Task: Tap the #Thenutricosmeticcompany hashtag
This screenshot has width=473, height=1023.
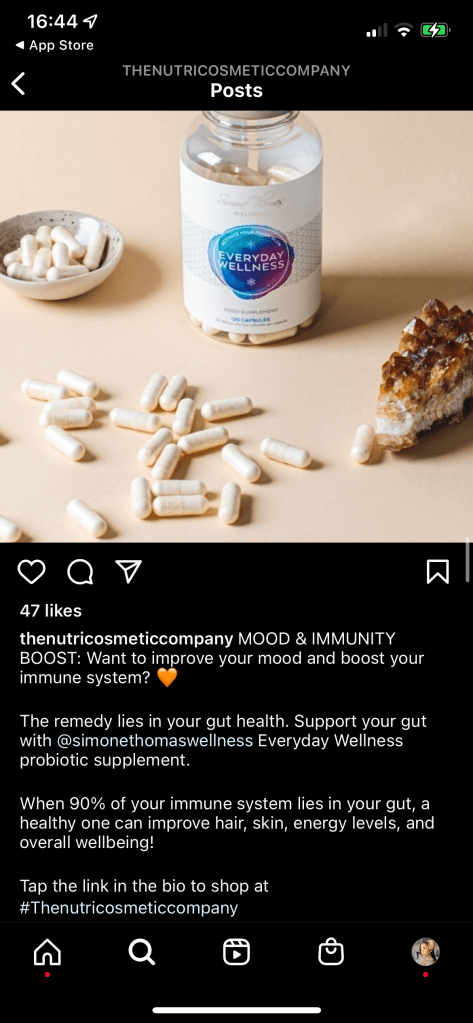Action: point(129,908)
